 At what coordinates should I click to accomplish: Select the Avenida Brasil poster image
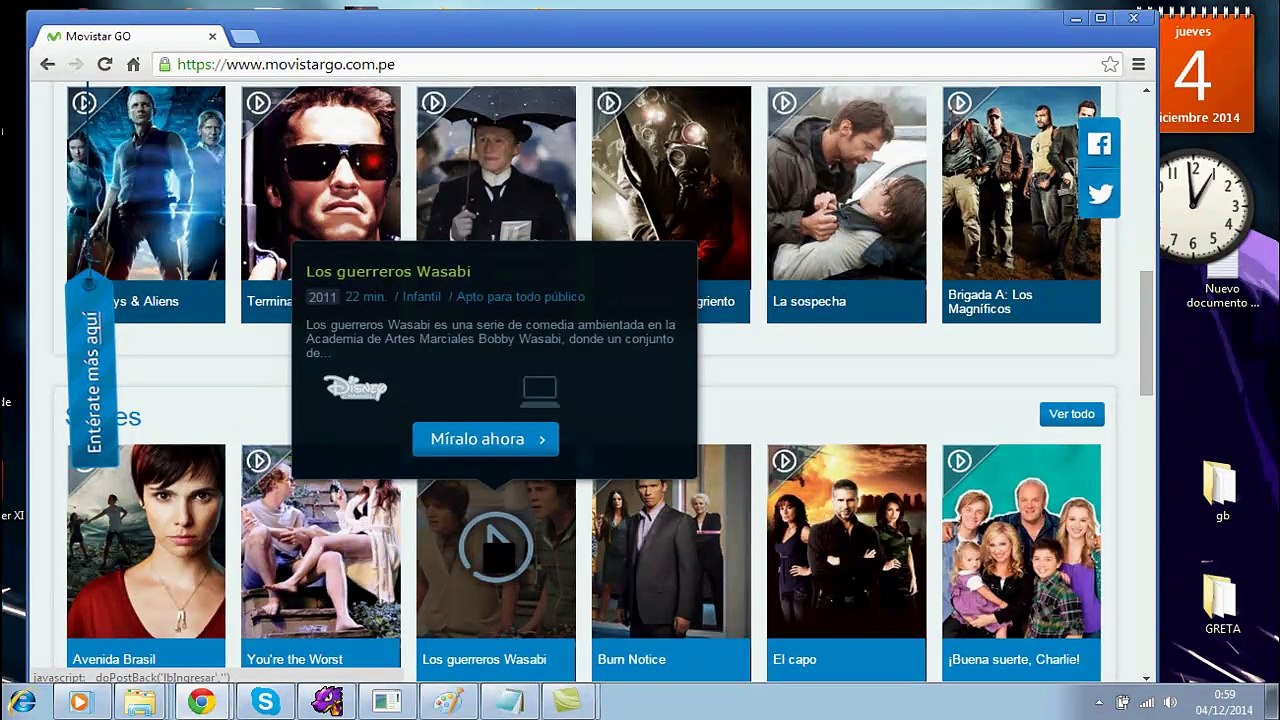coord(146,541)
